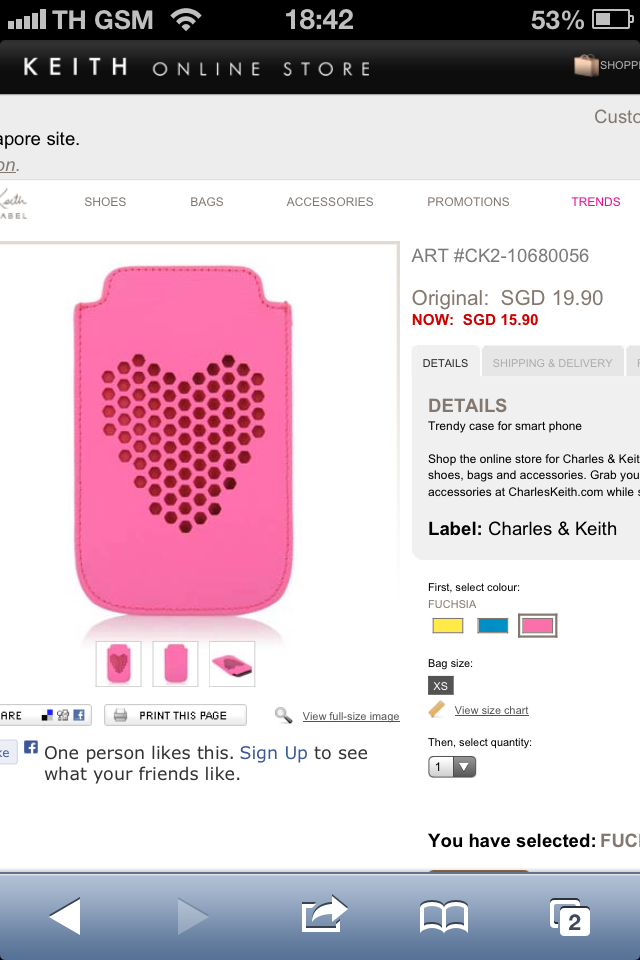Viewport: 640px width, 960px height.
Task: Select the third product thumbnail
Action: 232,664
